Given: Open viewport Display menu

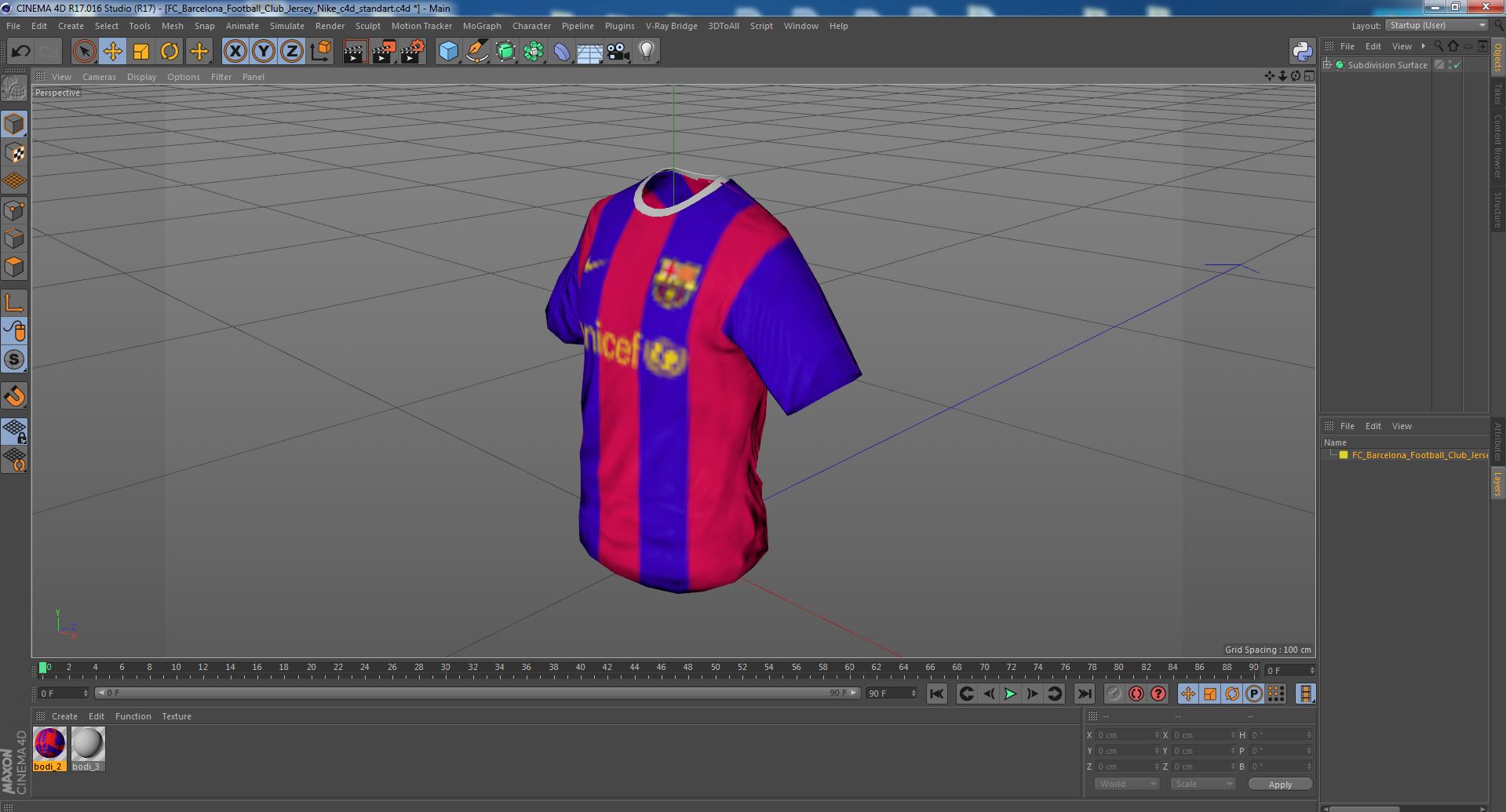Looking at the screenshot, I should tap(141, 77).
